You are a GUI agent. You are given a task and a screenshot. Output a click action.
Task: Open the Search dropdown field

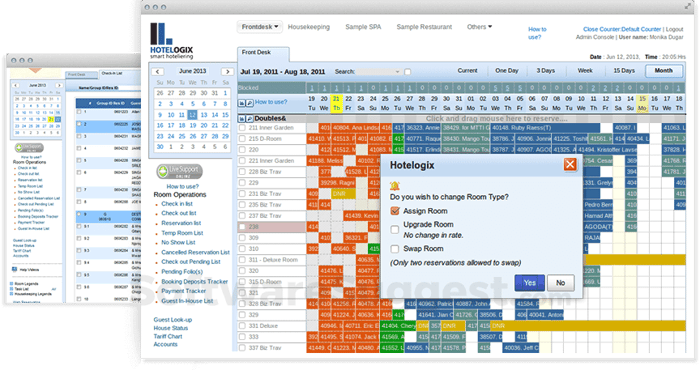coord(378,71)
